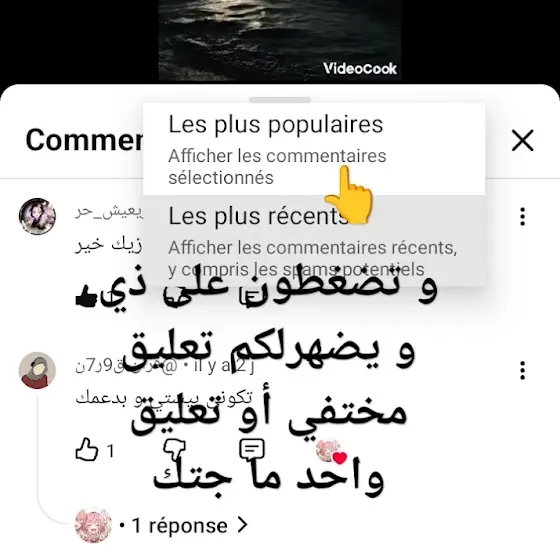Like the second comment with thumbs-up
The width and height of the screenshot is (560, 560).
coord(86,450)
